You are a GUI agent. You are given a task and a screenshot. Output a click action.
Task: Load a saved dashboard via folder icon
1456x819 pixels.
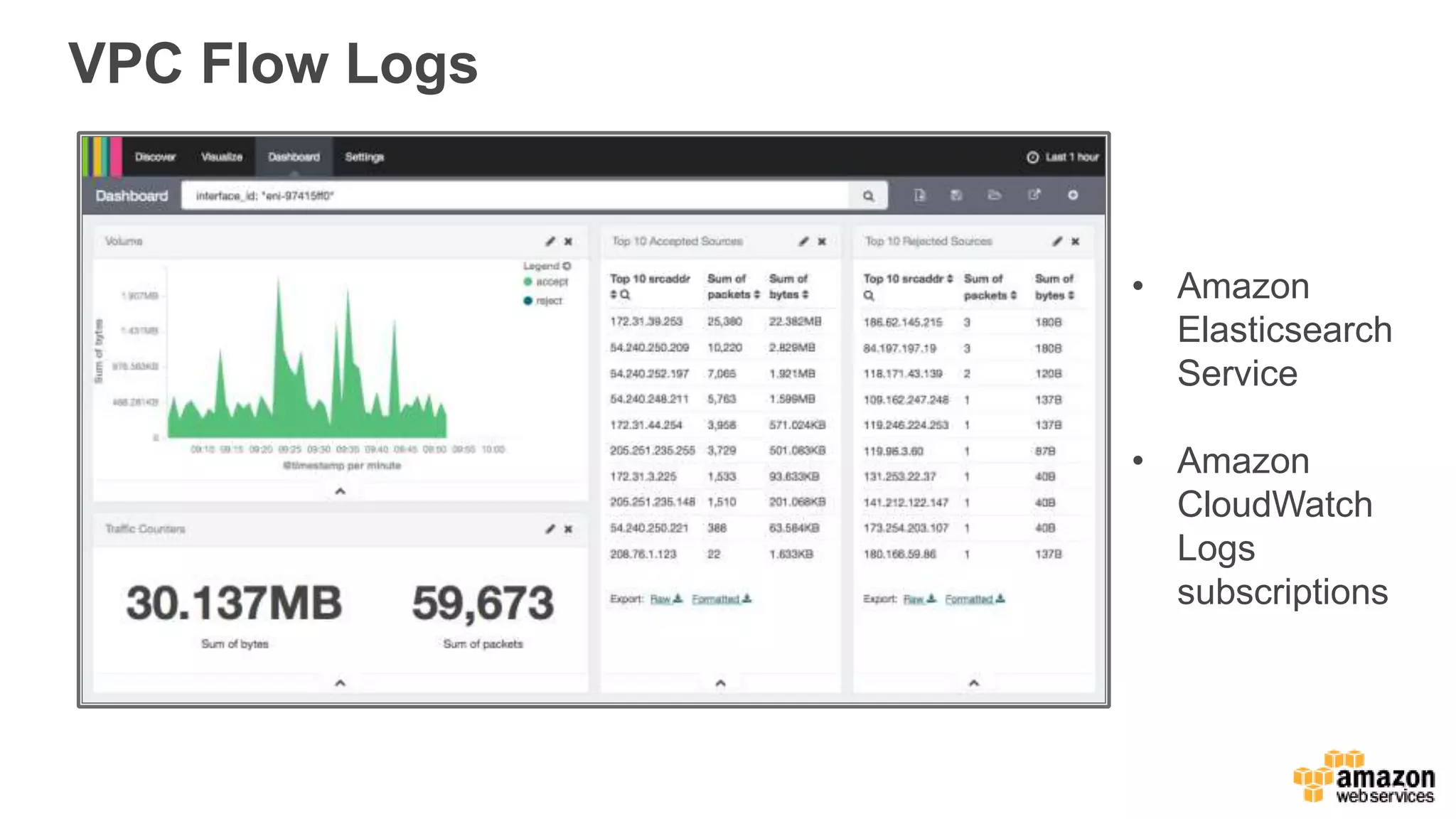coord(995,195)
